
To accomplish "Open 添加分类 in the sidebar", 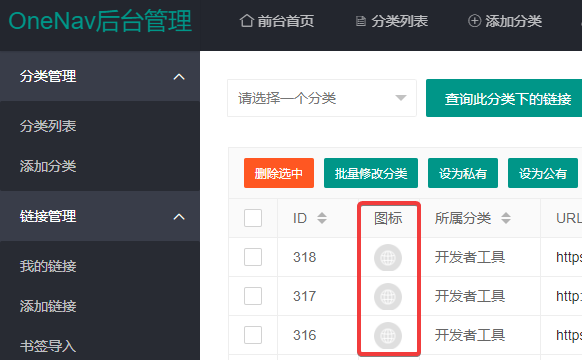I will (x=48, y=166).
